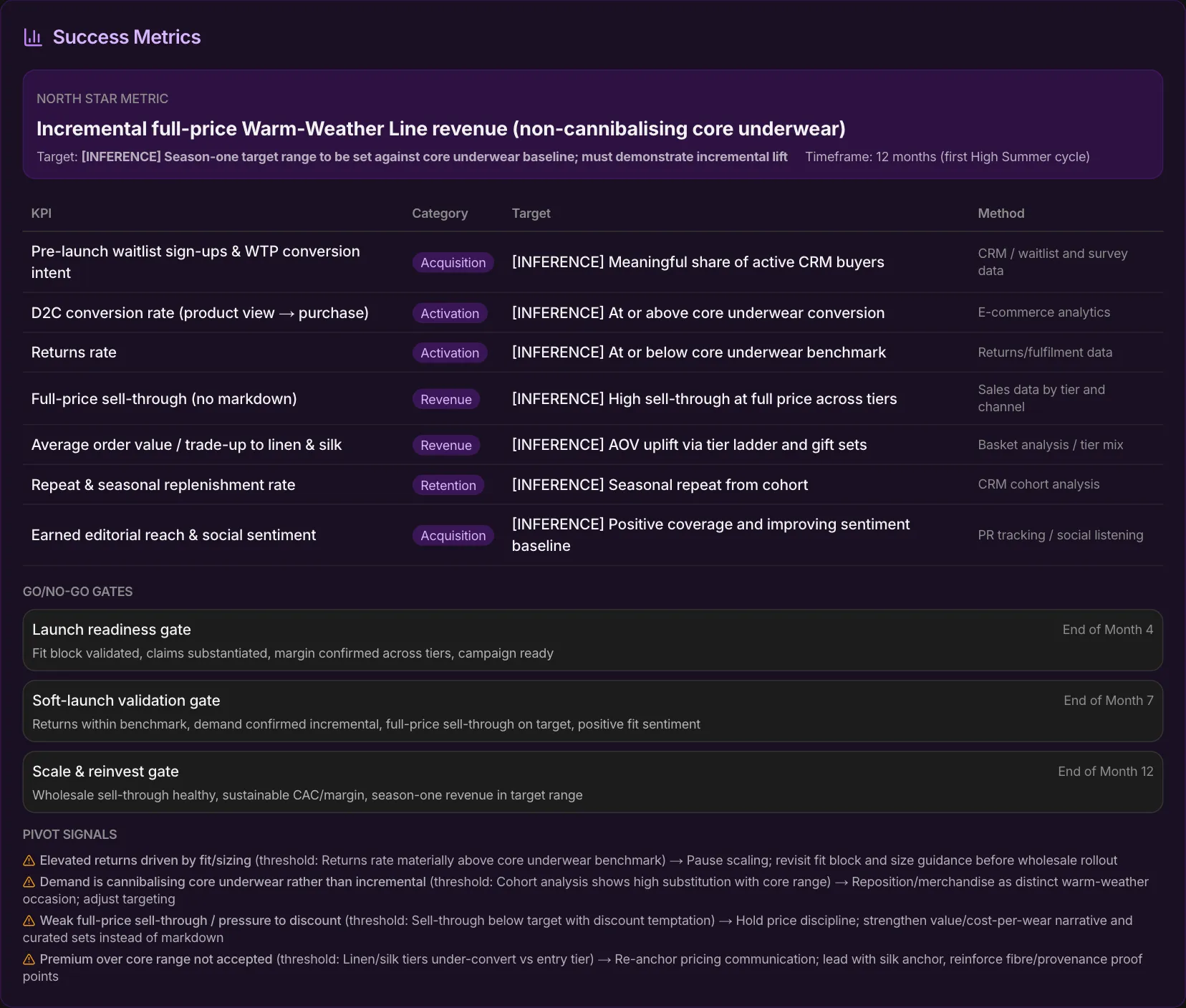Screen dimensions: 1186x1008
Task: Click the 'Returns/fulfilment data' method cell
Action: coord(1045,352)
